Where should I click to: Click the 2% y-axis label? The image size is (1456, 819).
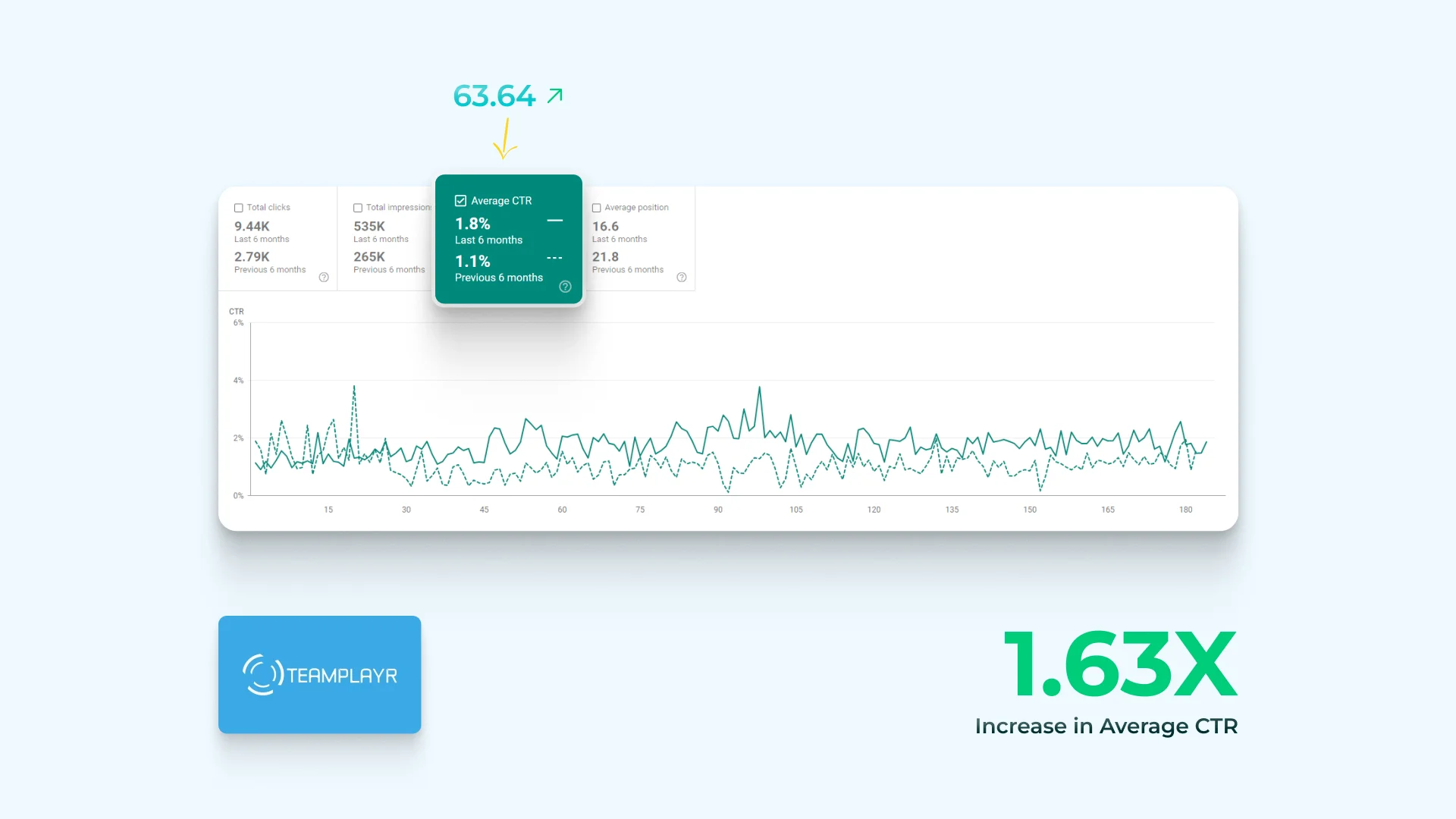(238, 438)
